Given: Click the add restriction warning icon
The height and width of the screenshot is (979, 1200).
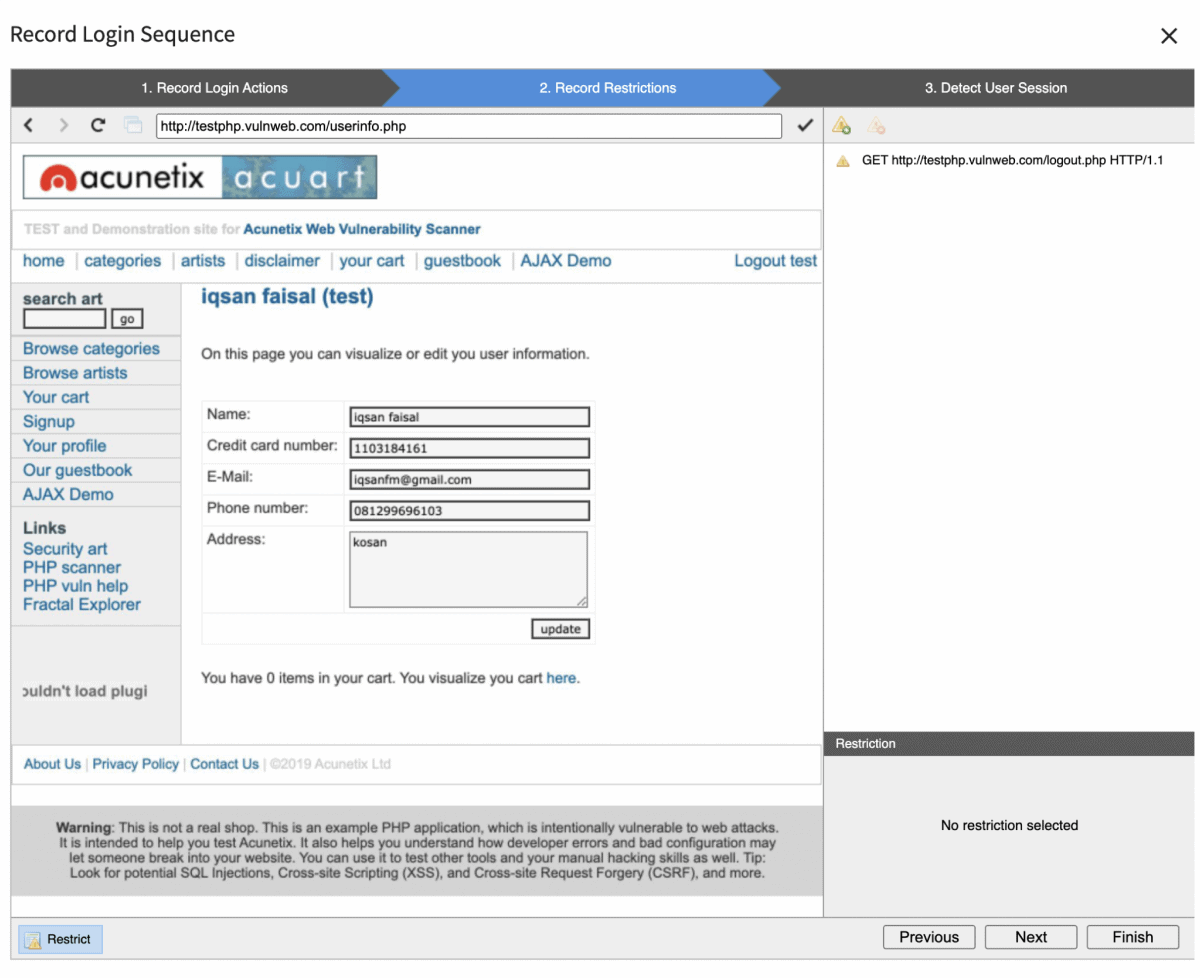Looking at the screenshot, I should point(842,126).
